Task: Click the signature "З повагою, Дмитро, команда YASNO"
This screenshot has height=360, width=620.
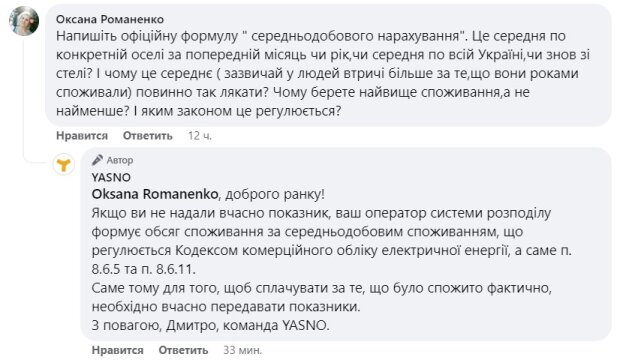Action: (x=209, y=326)
